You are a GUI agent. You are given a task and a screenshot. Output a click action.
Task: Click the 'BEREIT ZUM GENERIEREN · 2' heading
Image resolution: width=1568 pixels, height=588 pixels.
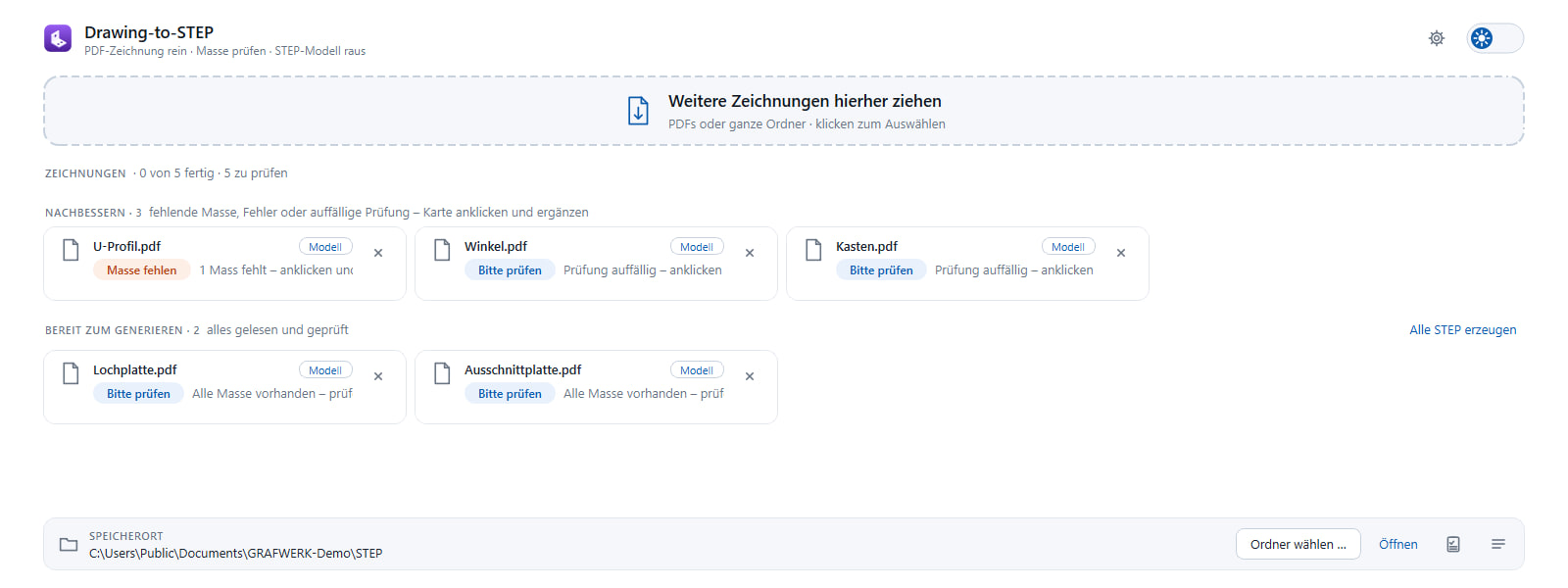[122, 330]
